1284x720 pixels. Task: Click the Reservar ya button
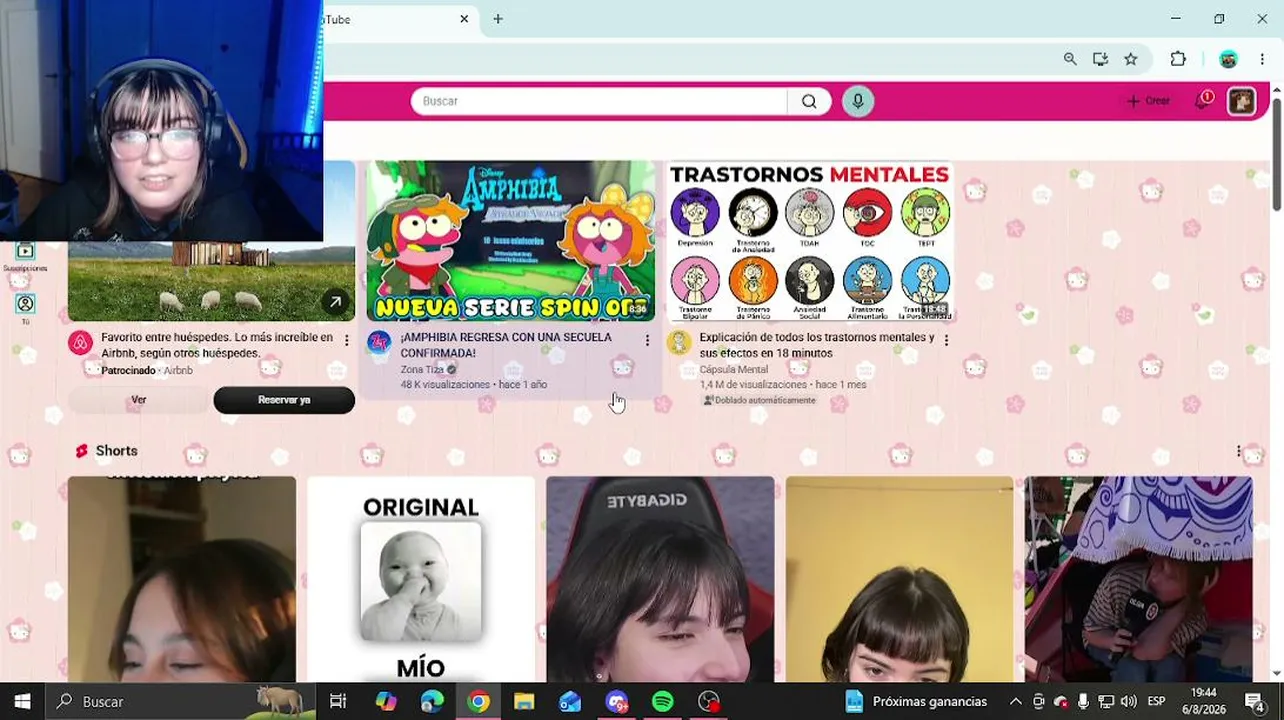(x=284, y=400)
